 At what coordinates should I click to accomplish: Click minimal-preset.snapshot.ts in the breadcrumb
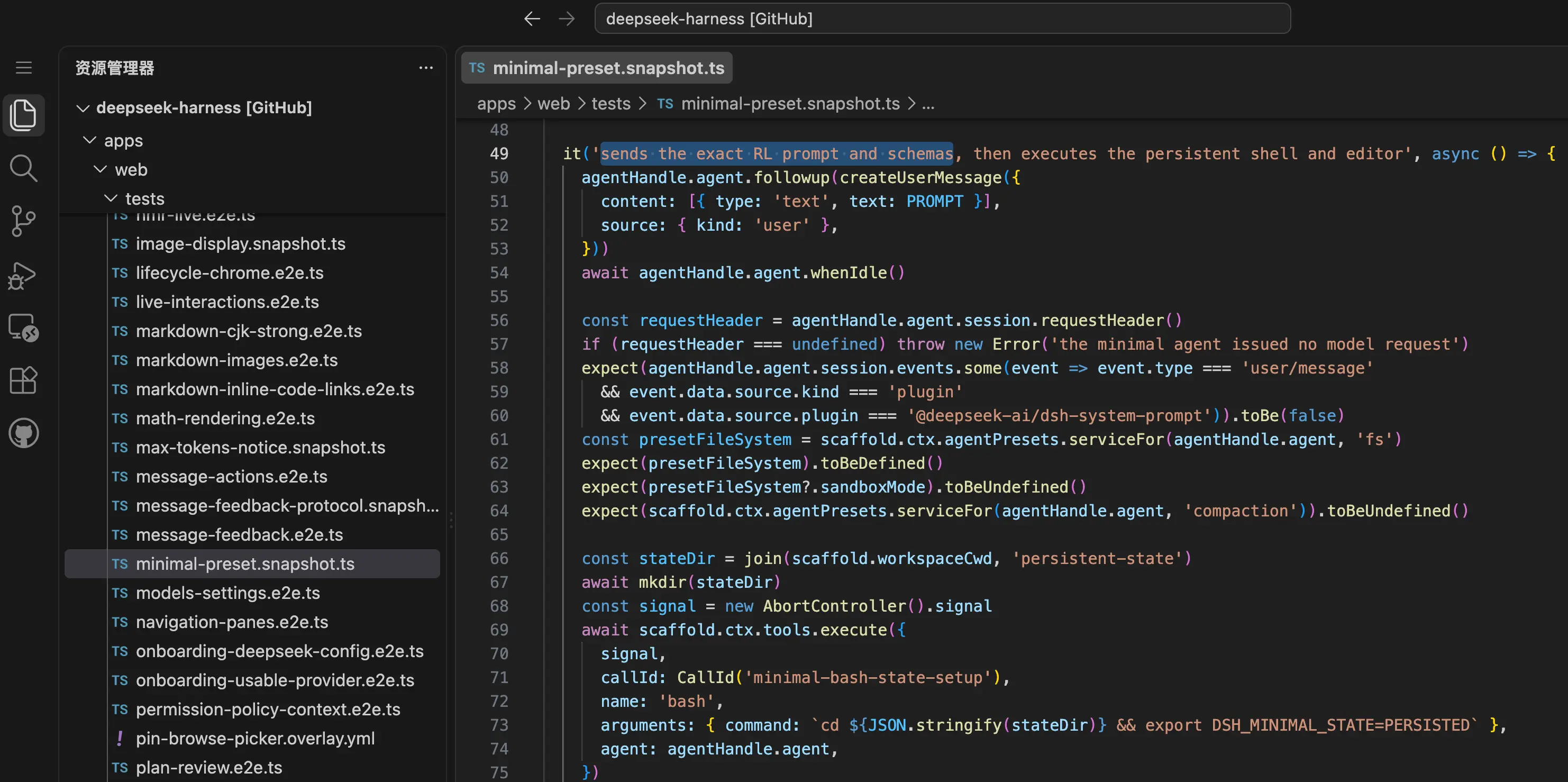[790, 104]
